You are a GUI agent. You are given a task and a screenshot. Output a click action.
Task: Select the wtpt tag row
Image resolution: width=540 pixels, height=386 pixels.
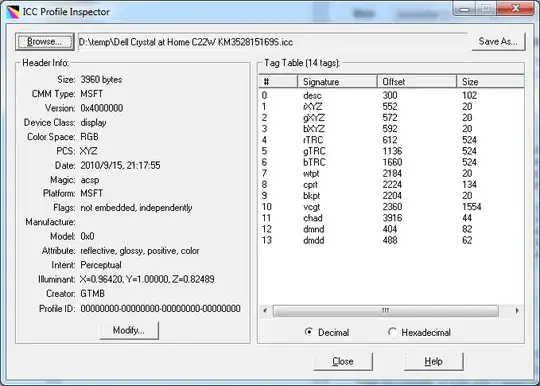[x=391, y=173]
